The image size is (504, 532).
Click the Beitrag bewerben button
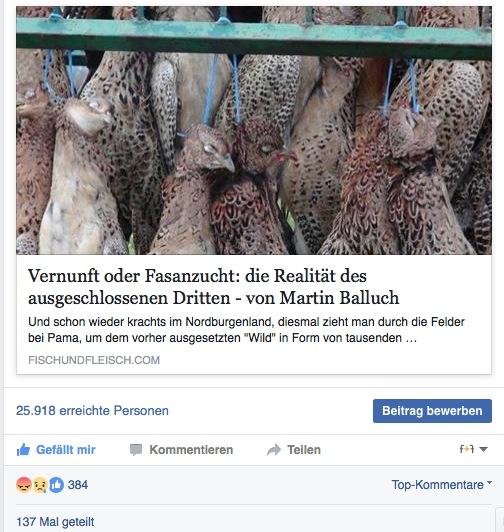coord(432,411)
